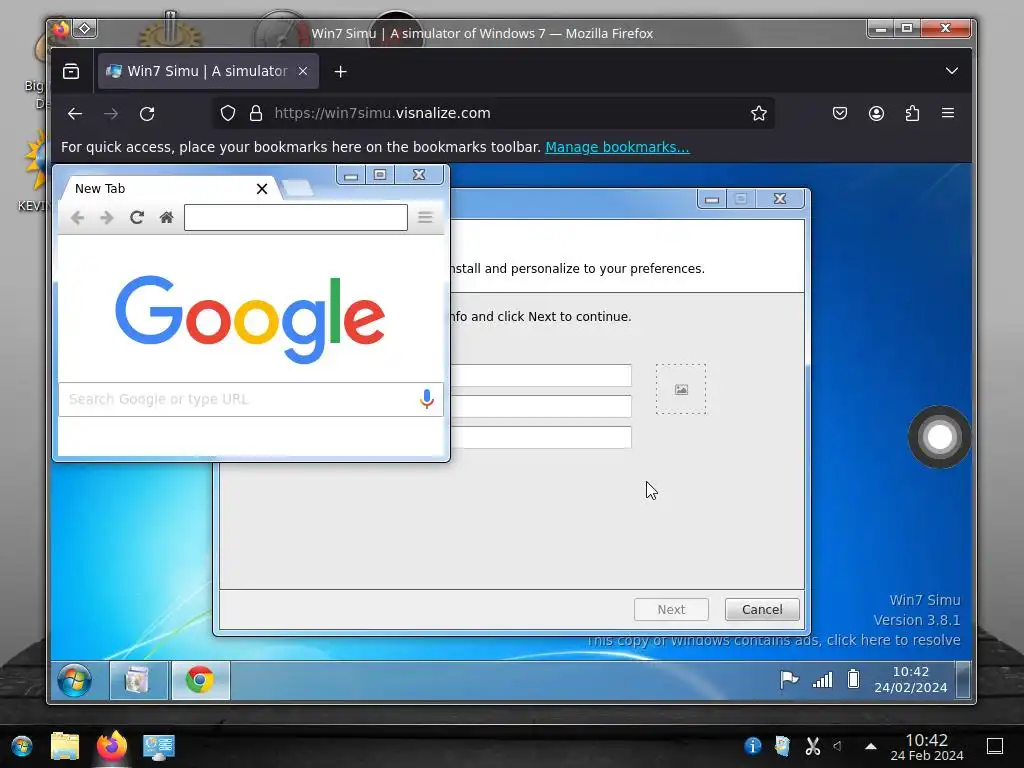
Task: Click the blank new-tab button in Chrome
Action: (298, 189)
